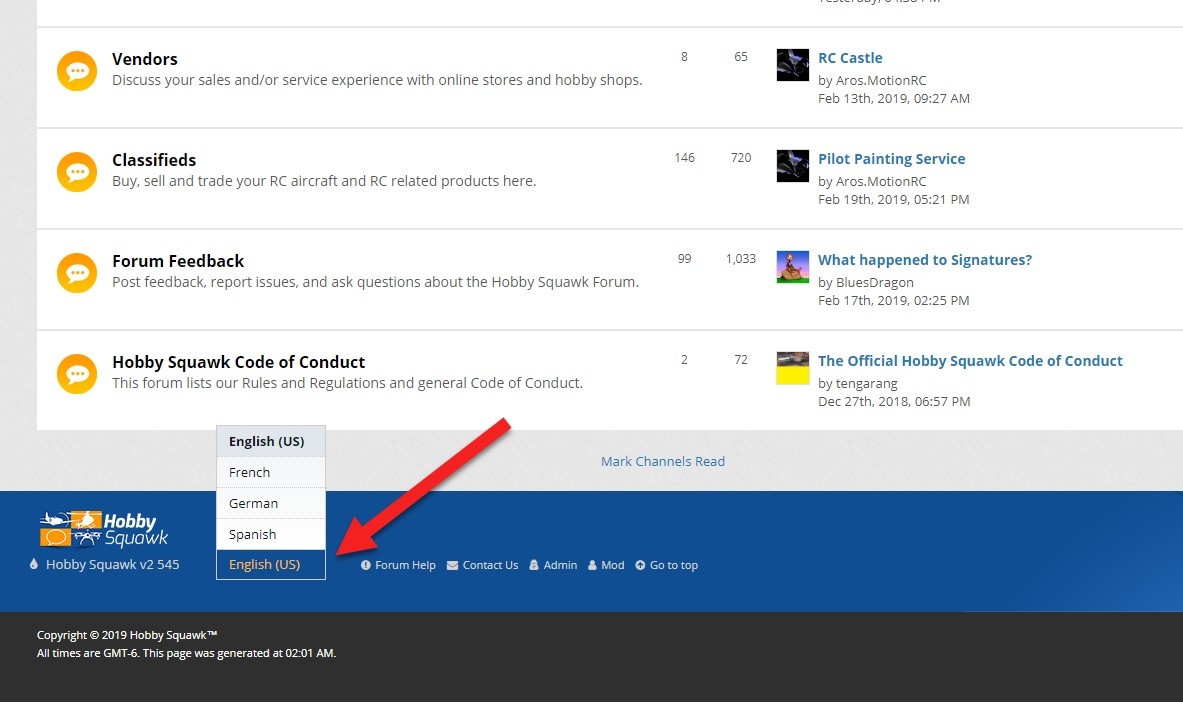The height and width of the screenshot is (706, 1183).
Task: Open Hobby Squawk v2 545 style chooser
Action: click(112, 564)
